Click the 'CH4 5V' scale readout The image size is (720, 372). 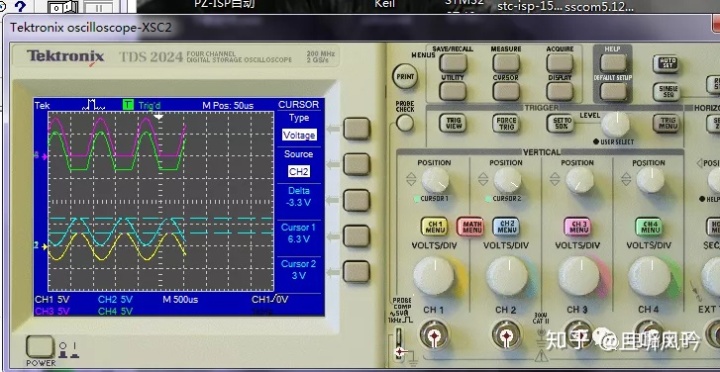115,311
